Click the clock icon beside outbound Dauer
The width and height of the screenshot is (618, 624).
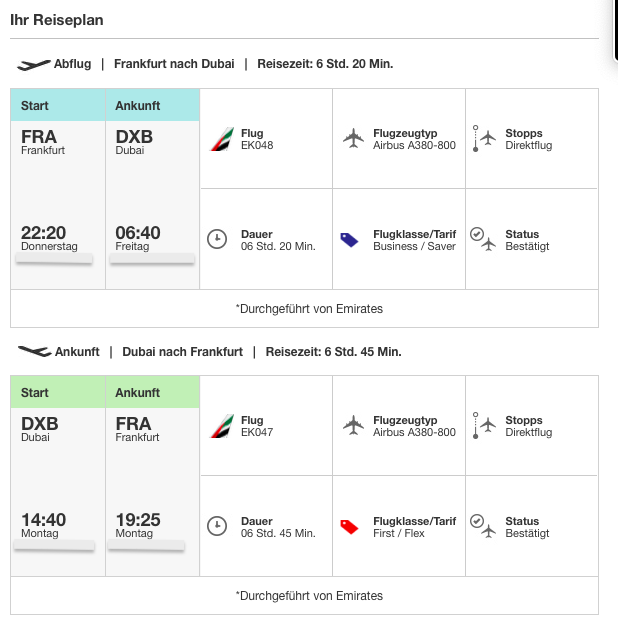click(217, 239)
